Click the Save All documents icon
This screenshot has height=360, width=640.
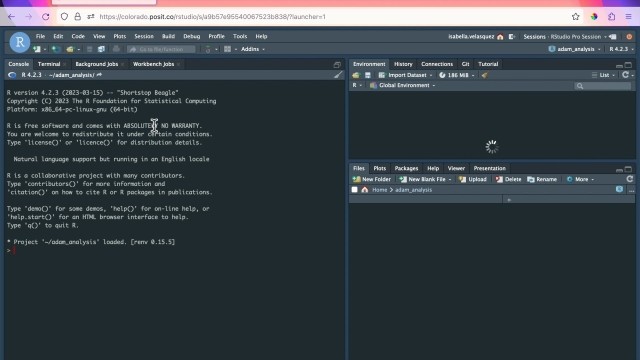click(x=101, y=49)
